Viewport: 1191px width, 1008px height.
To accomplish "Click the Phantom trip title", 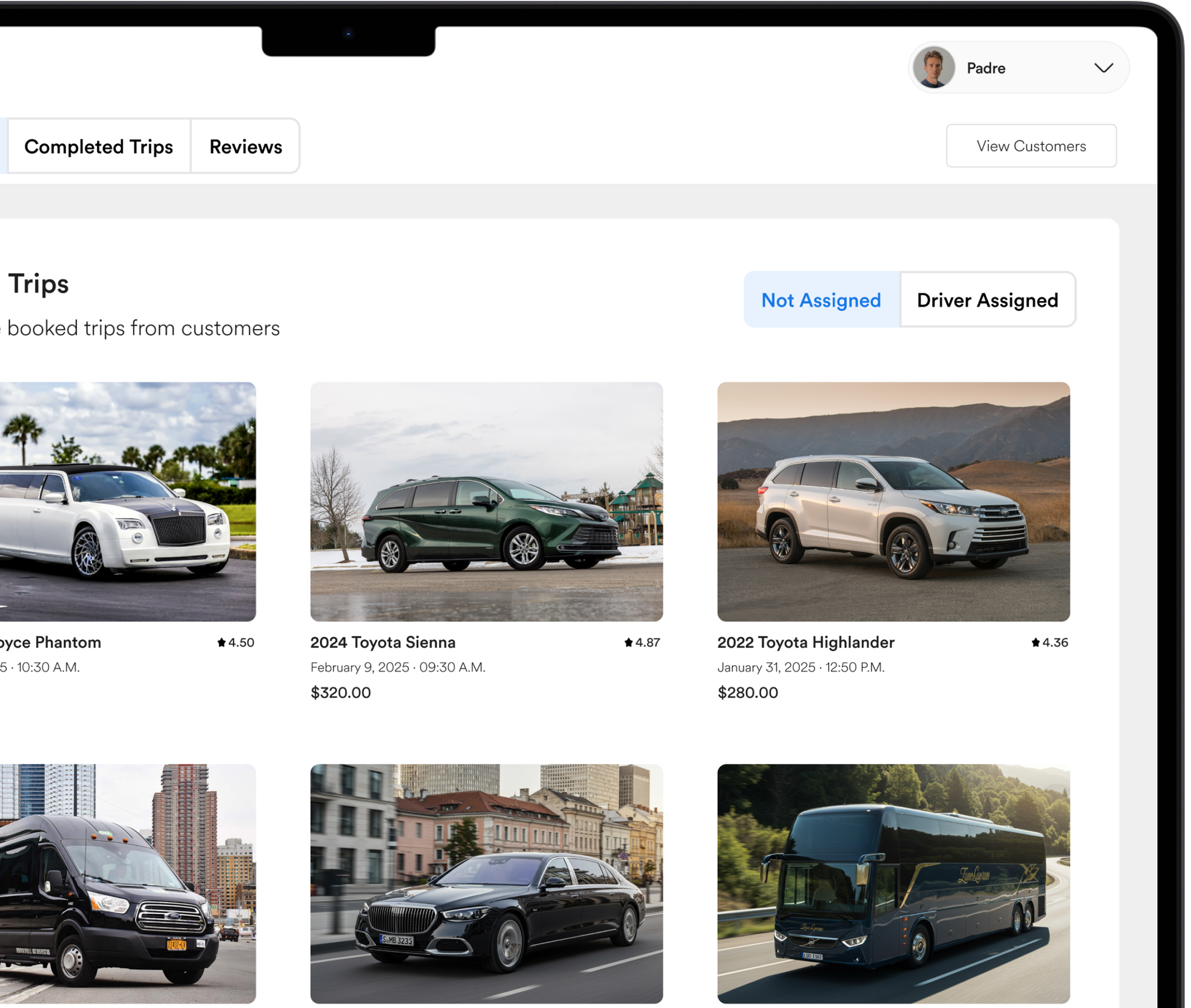I will (x=50, y=642).
